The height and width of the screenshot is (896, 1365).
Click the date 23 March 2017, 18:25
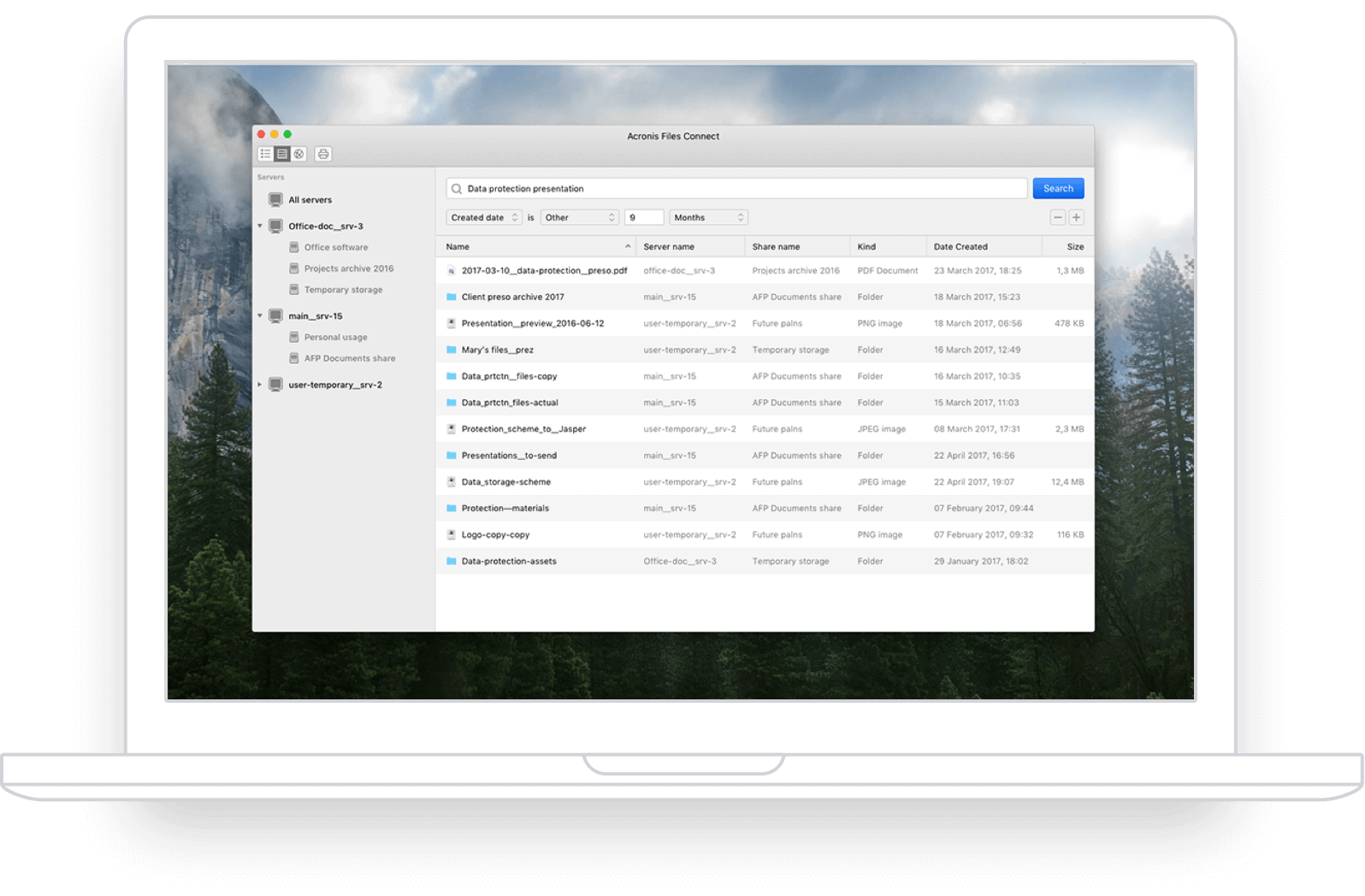(x=978, y=271)
